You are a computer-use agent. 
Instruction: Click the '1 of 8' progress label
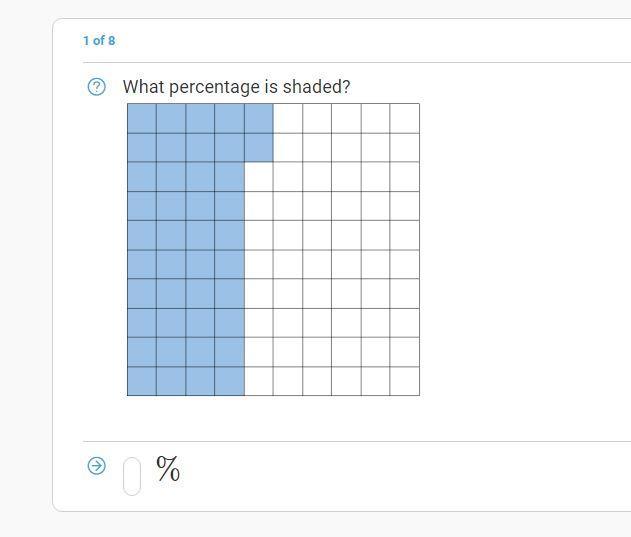[99, 41]
